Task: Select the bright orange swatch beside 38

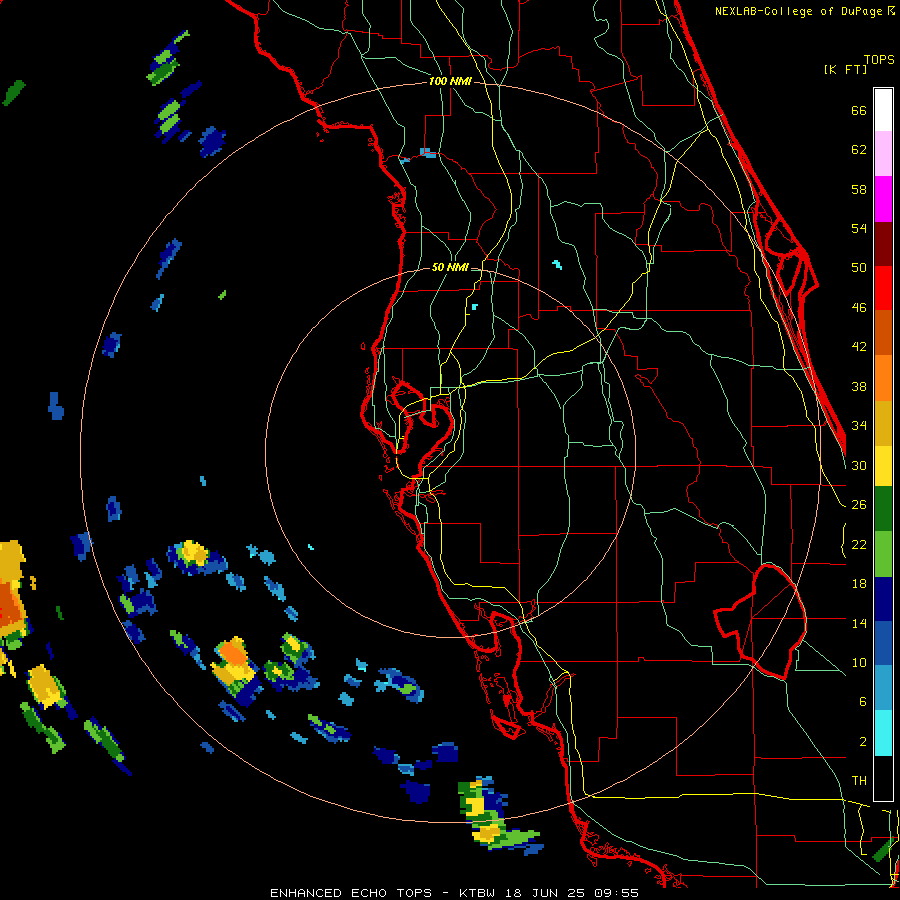Action: click(883, 378)
